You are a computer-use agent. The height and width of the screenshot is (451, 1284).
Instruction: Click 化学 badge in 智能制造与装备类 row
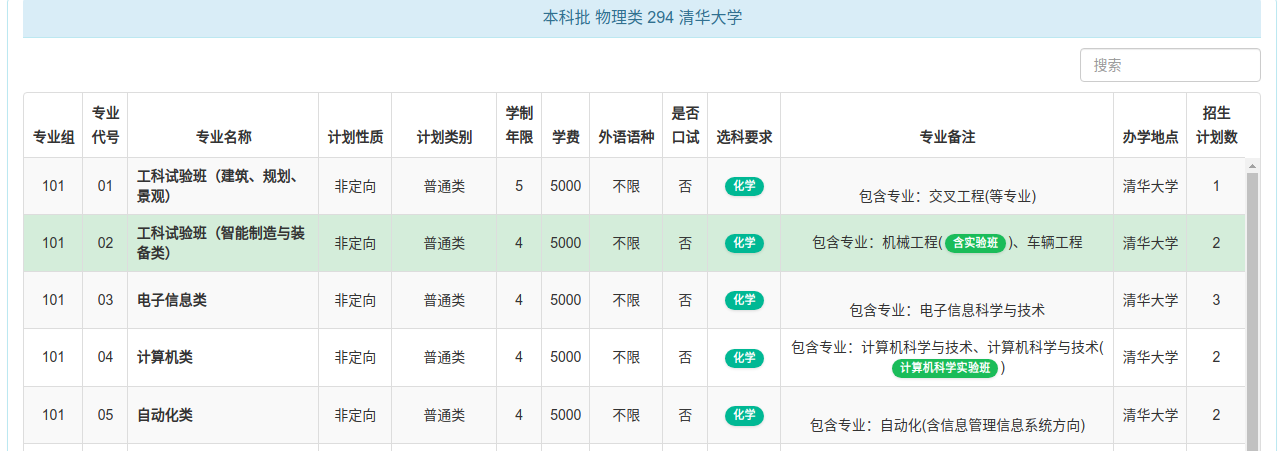click(x=744, y=243)
